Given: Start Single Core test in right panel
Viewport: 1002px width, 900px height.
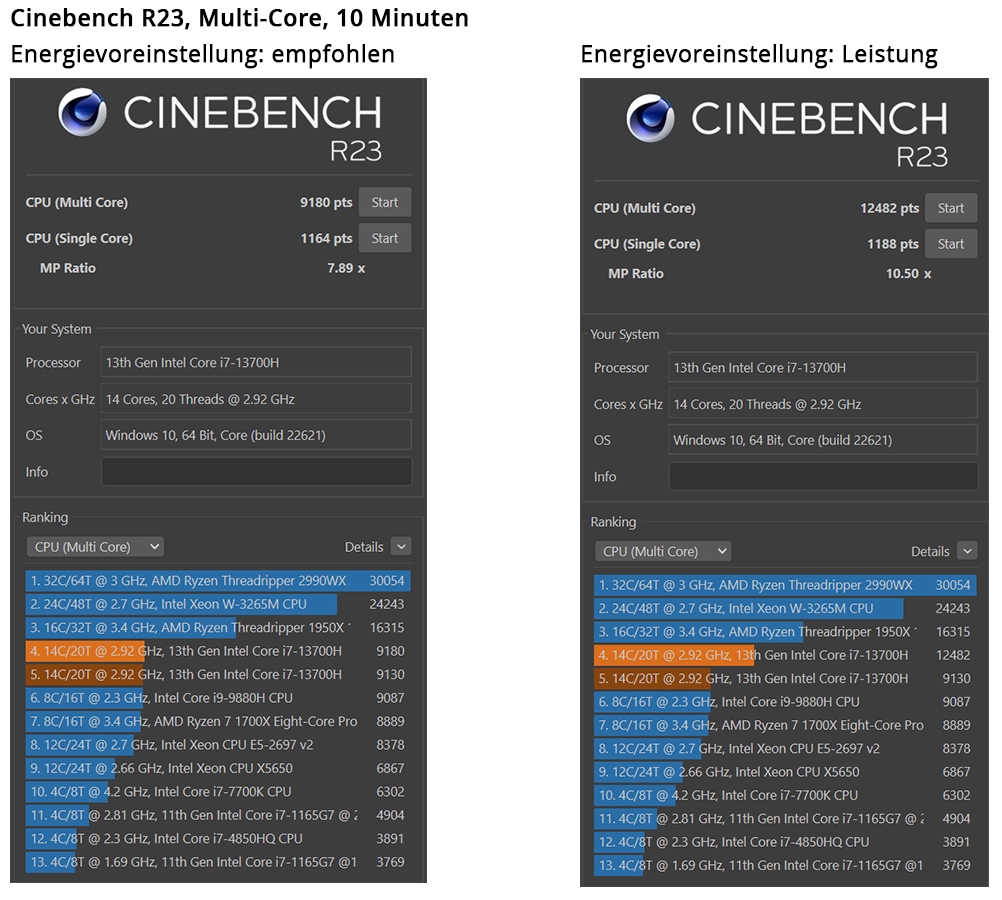Looking at the screenshot, I should 951,244.
